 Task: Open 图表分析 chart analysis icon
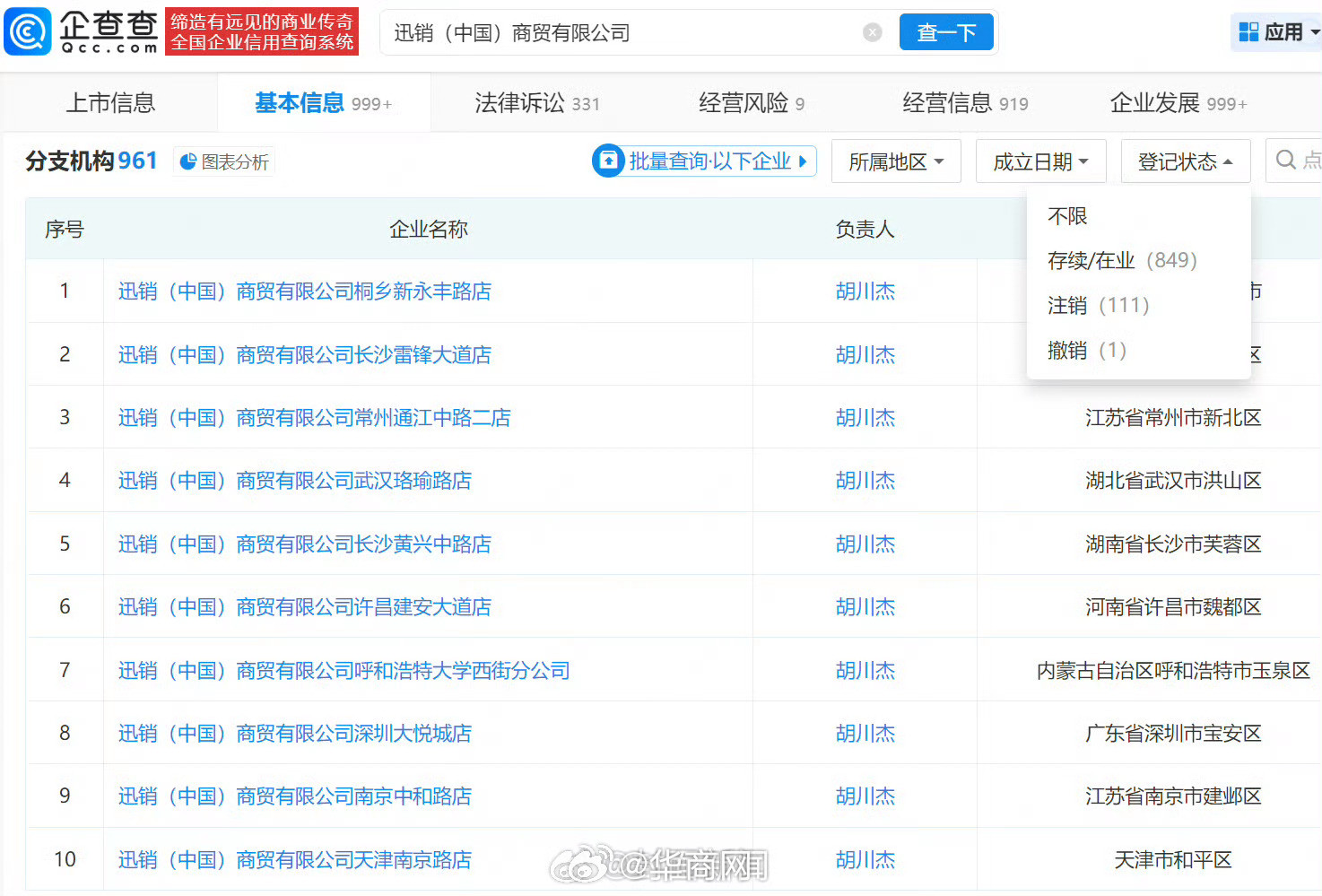[x=188, y=161]
